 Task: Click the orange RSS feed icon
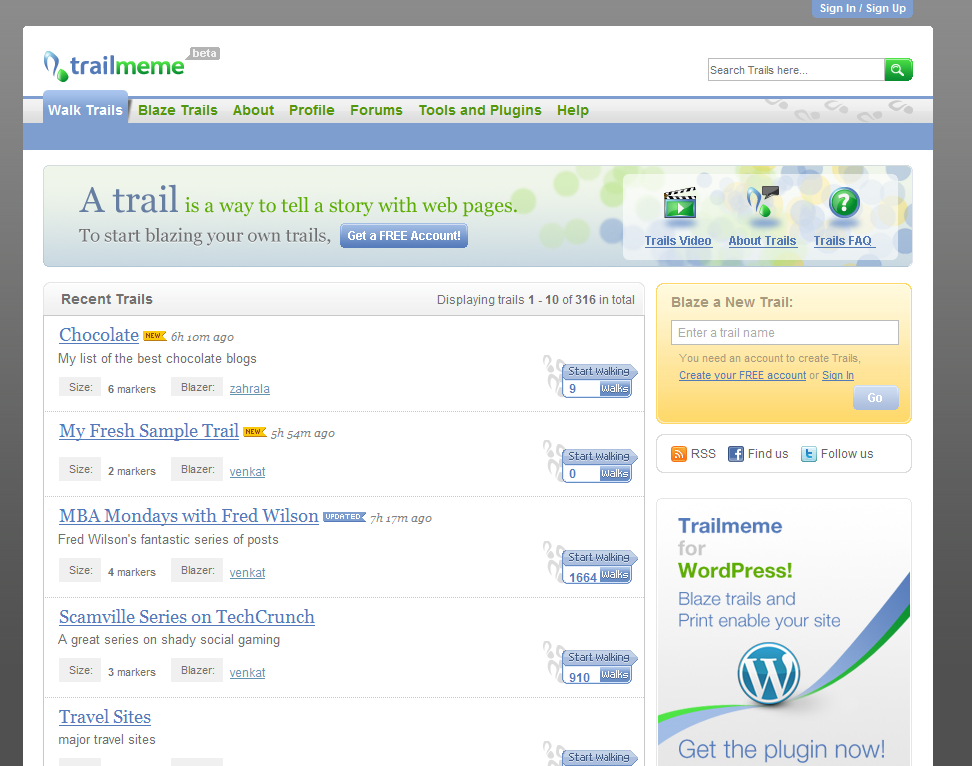point(679,454)
